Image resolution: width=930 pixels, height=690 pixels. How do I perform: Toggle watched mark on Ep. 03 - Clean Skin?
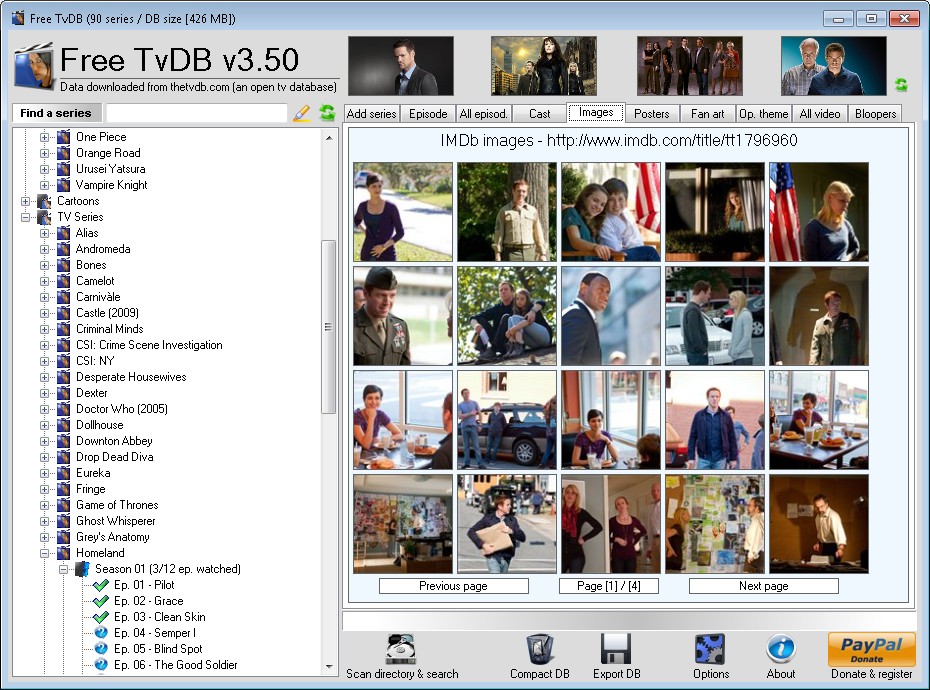pyautogui.click(x=101, y=617)
